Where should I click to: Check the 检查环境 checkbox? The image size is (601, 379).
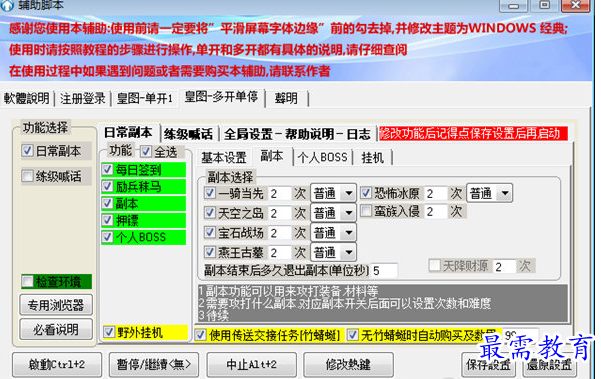pyautogui.click(x=27, y=281)
